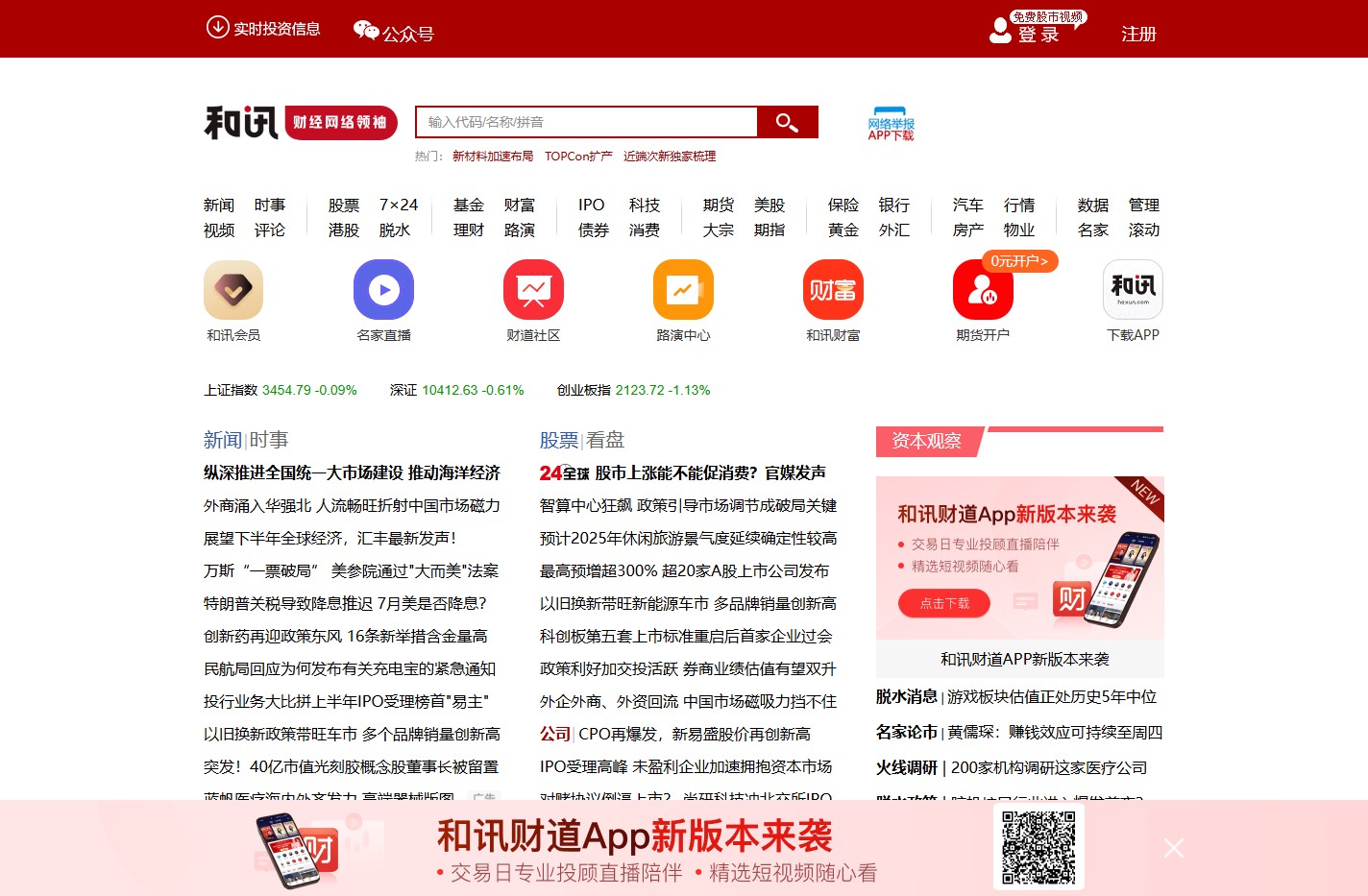Screen dimensions: 1368x896
Task: Click the search magnifier button
Action: [x=787, y=122]
